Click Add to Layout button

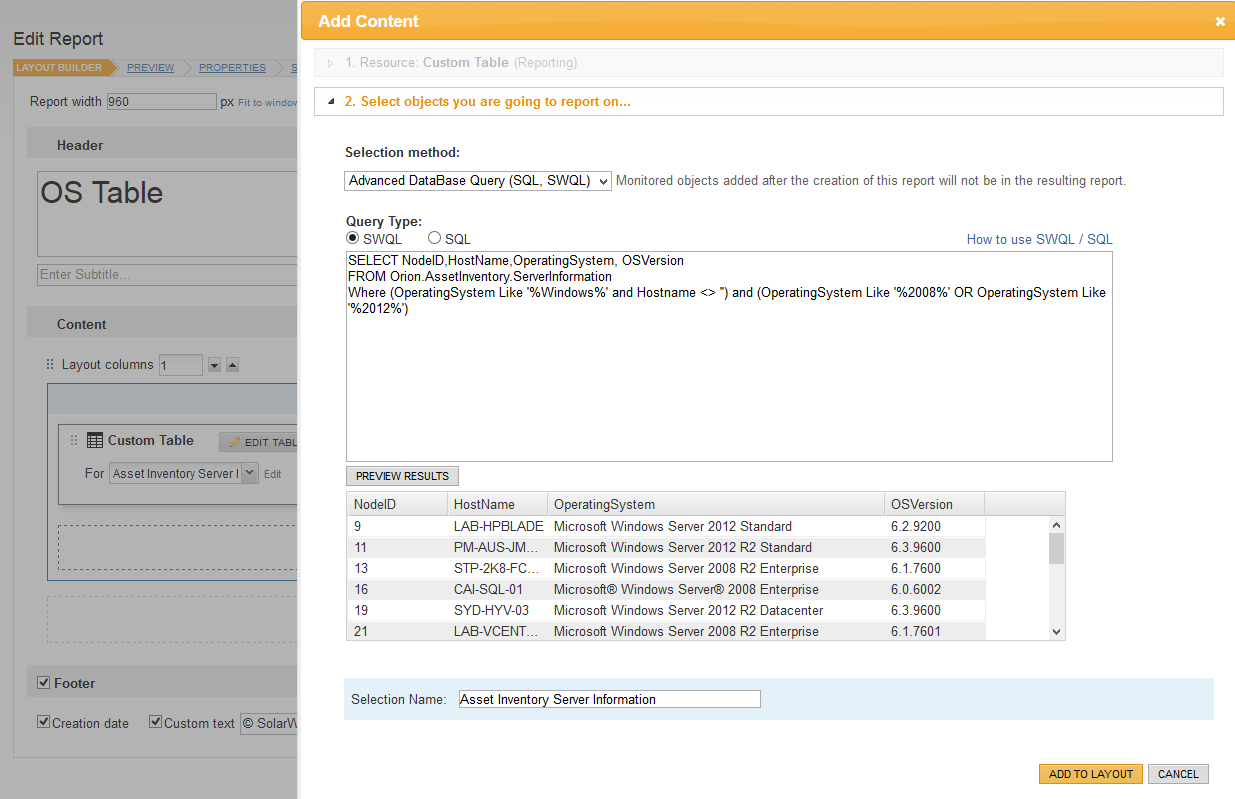(x=1090, y=774)
